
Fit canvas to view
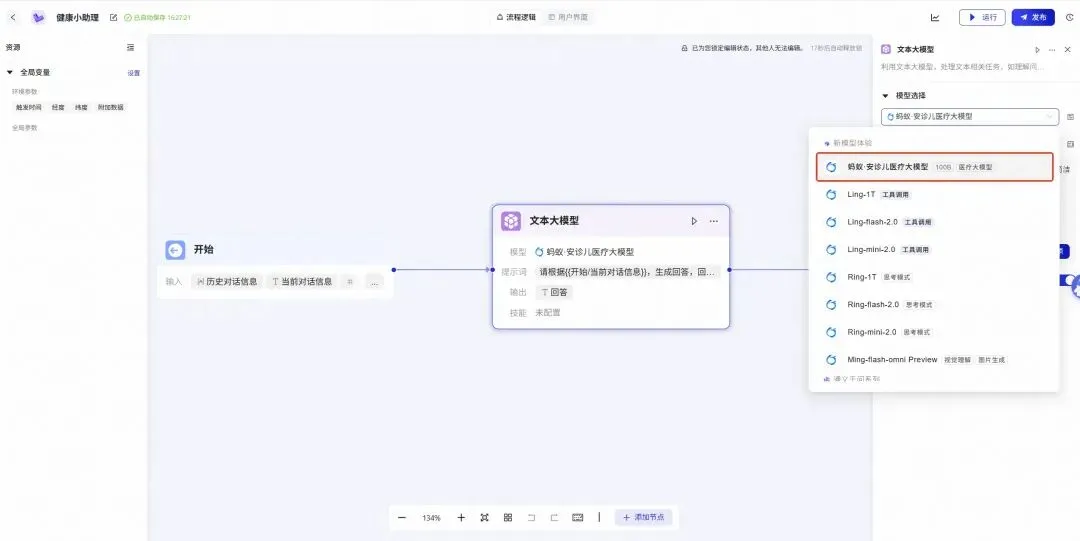click(x=484, y=518)
